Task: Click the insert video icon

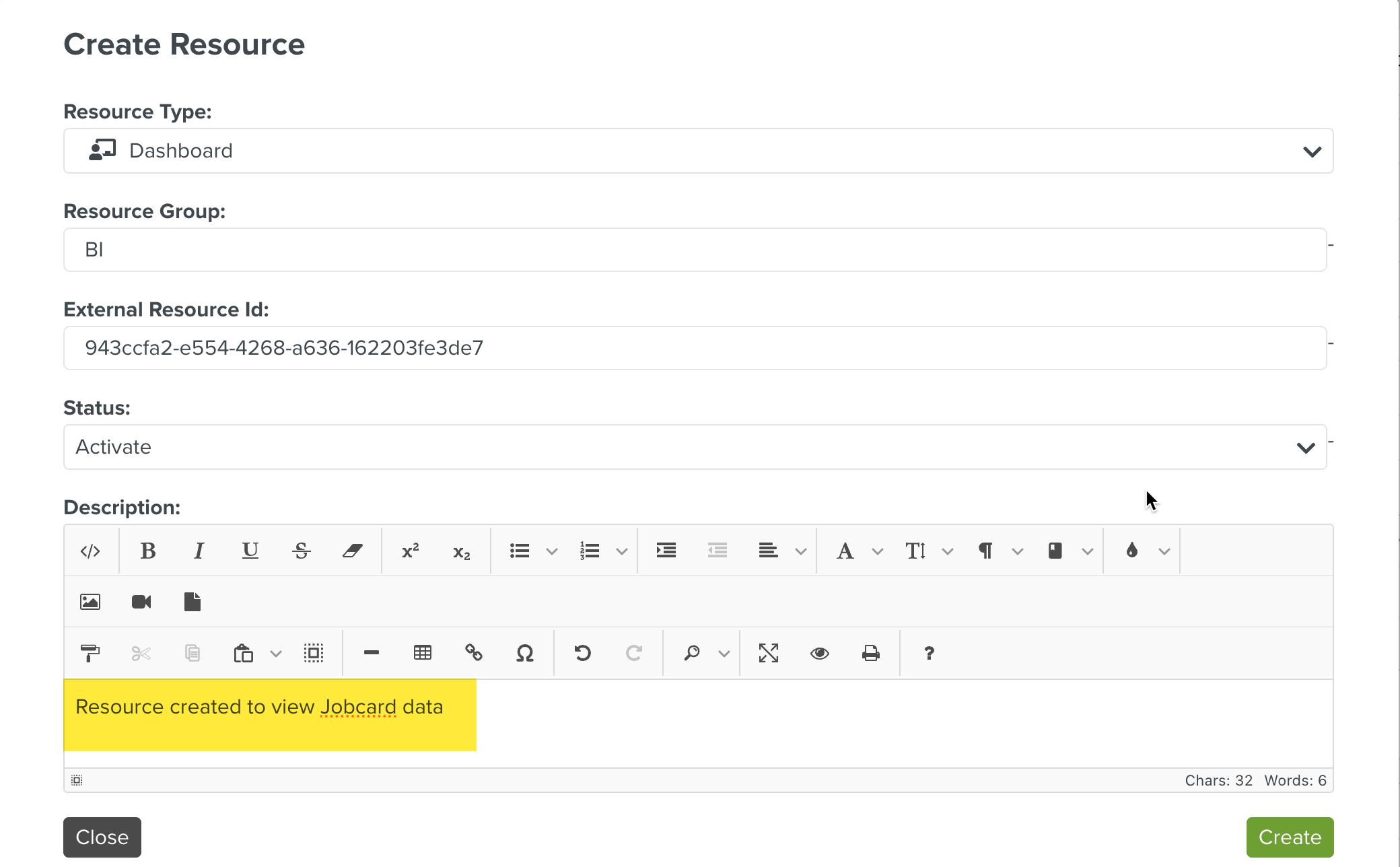Action: [x=141, y=602]
